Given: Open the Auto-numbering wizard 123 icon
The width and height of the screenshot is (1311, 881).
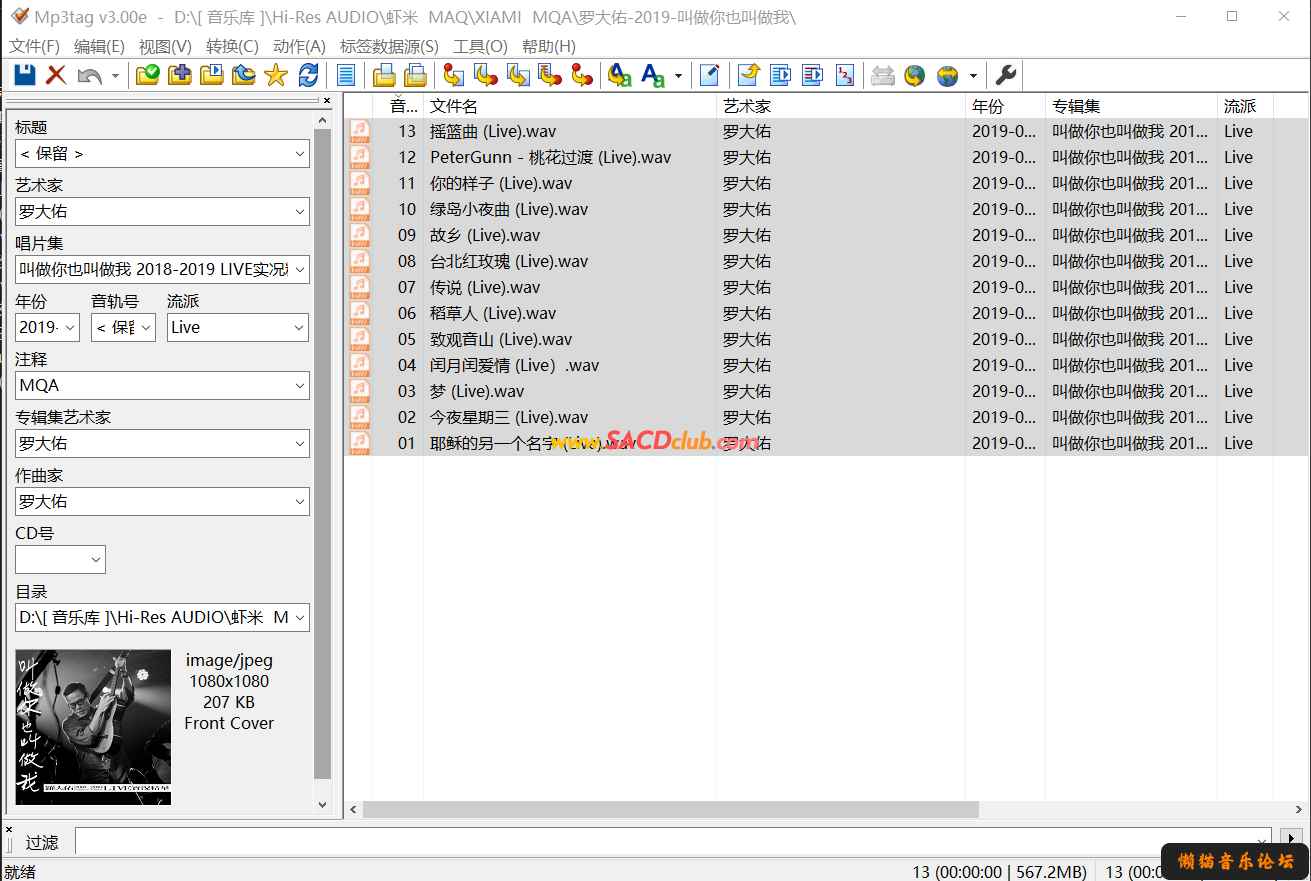Looking at the screenshot, I should [845, 75].
